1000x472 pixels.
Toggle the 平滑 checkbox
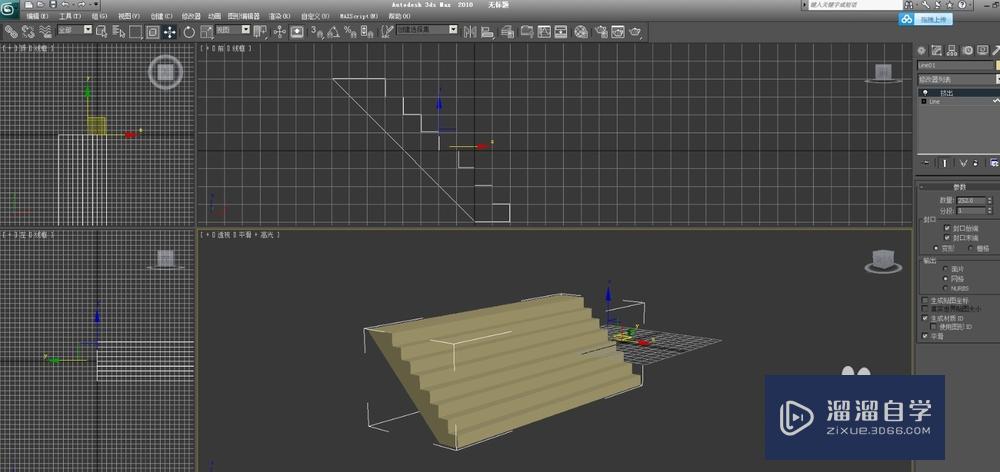click(925, 336)
